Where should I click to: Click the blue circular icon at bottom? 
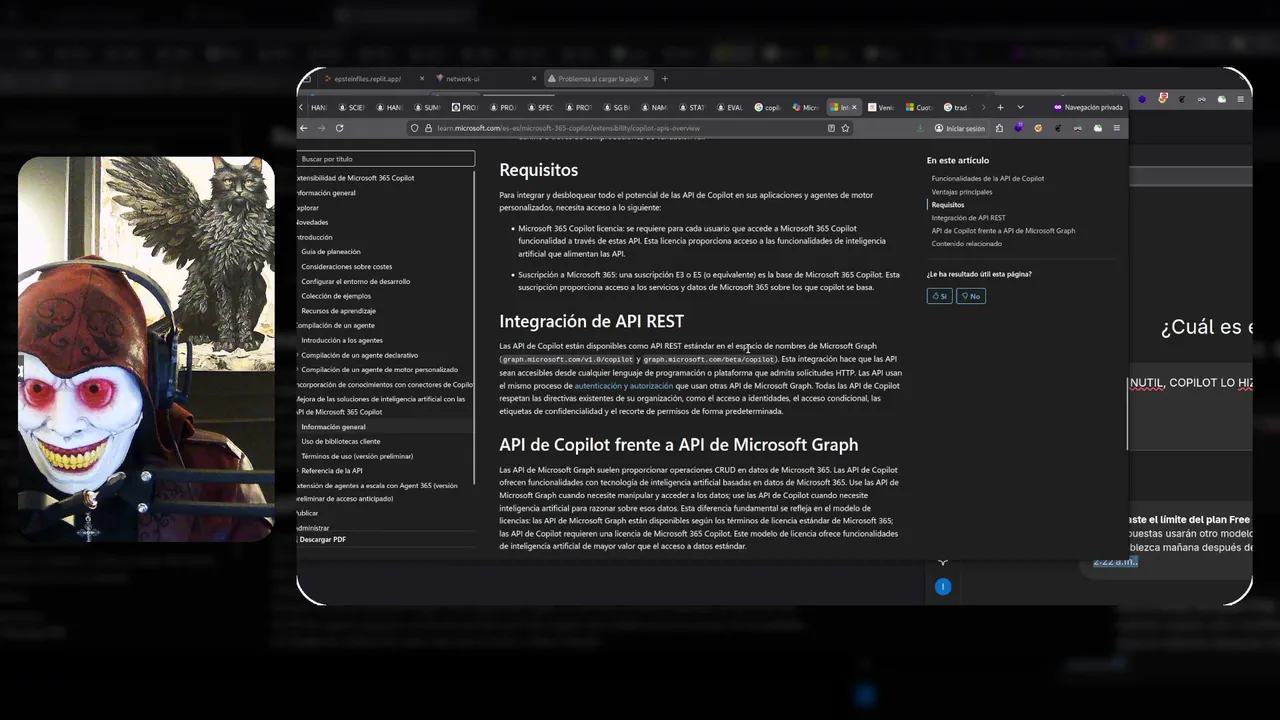[x=942, y=587]
